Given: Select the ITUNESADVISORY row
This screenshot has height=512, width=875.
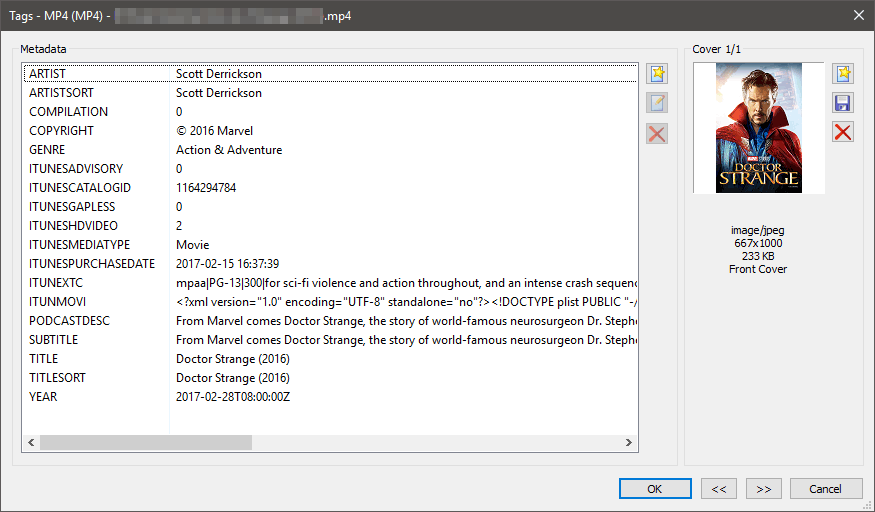Looking at the screenshot, I should (330, 168).
